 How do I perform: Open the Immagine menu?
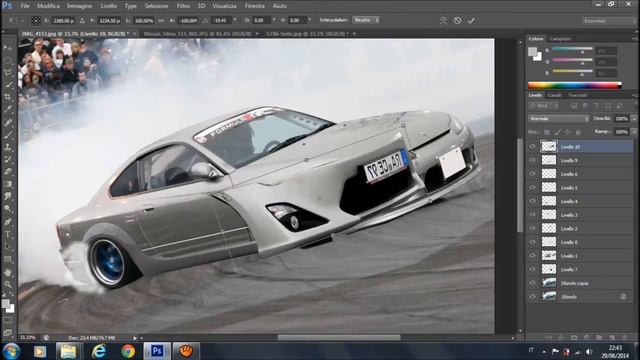click(80, 6)
